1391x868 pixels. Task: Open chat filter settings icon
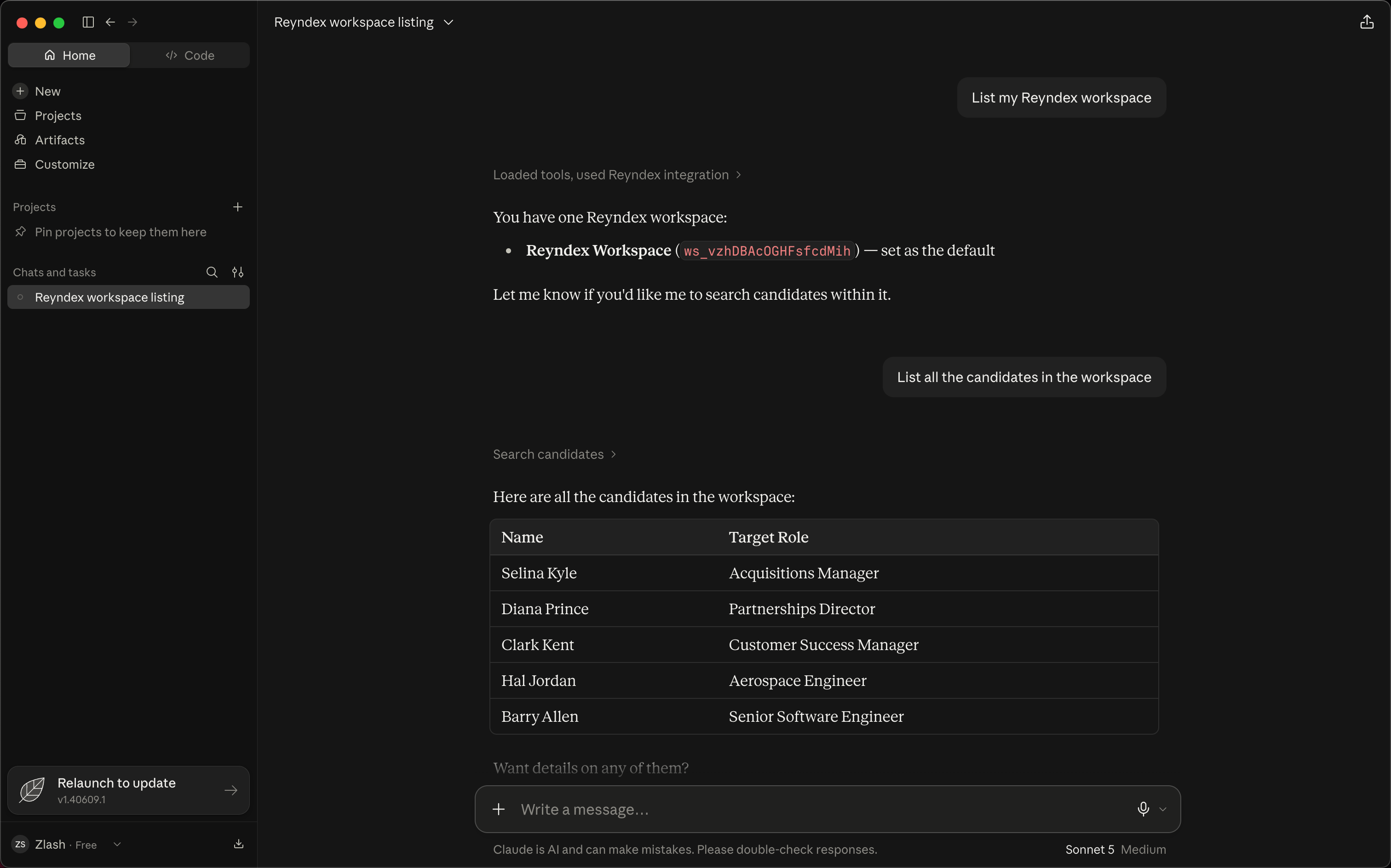[x=238, y=272]
